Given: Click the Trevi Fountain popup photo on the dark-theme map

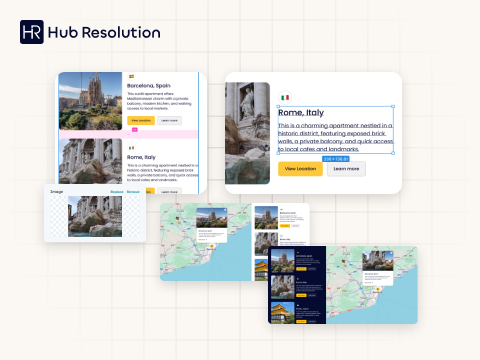Looking at the screenshot, I should [378, 261].
